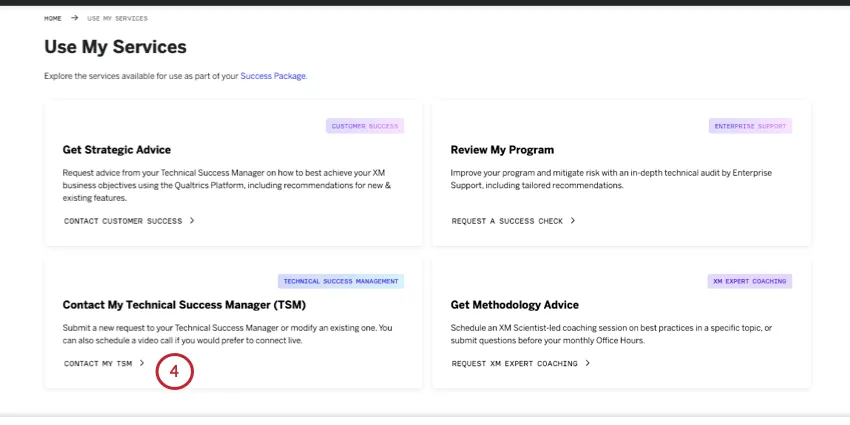Click the Home breadcrumb link
The height and width of the screenshot is (425, 850).
[53, 18]
